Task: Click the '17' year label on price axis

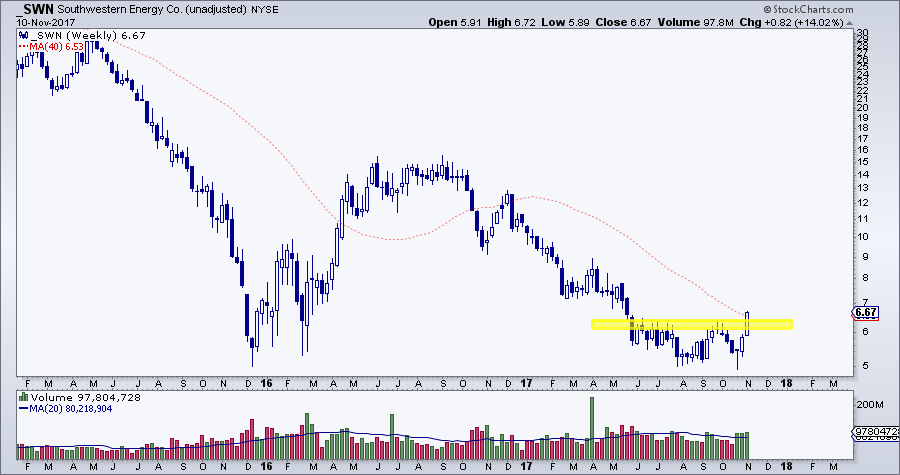Action: pos(526,383)
